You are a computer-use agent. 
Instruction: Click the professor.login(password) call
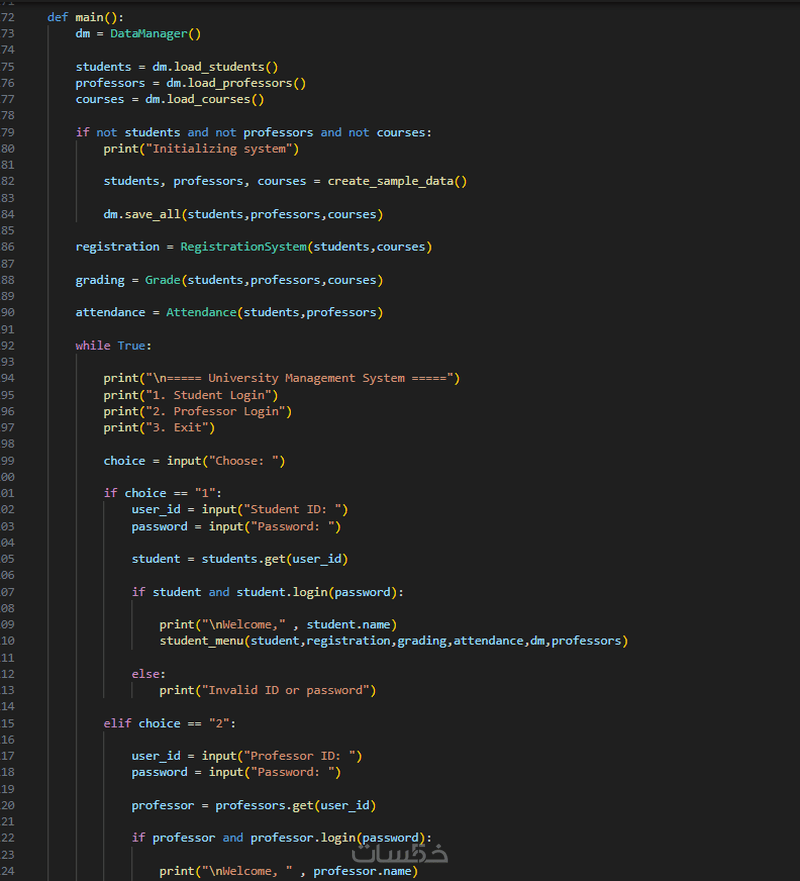[338, 838]
